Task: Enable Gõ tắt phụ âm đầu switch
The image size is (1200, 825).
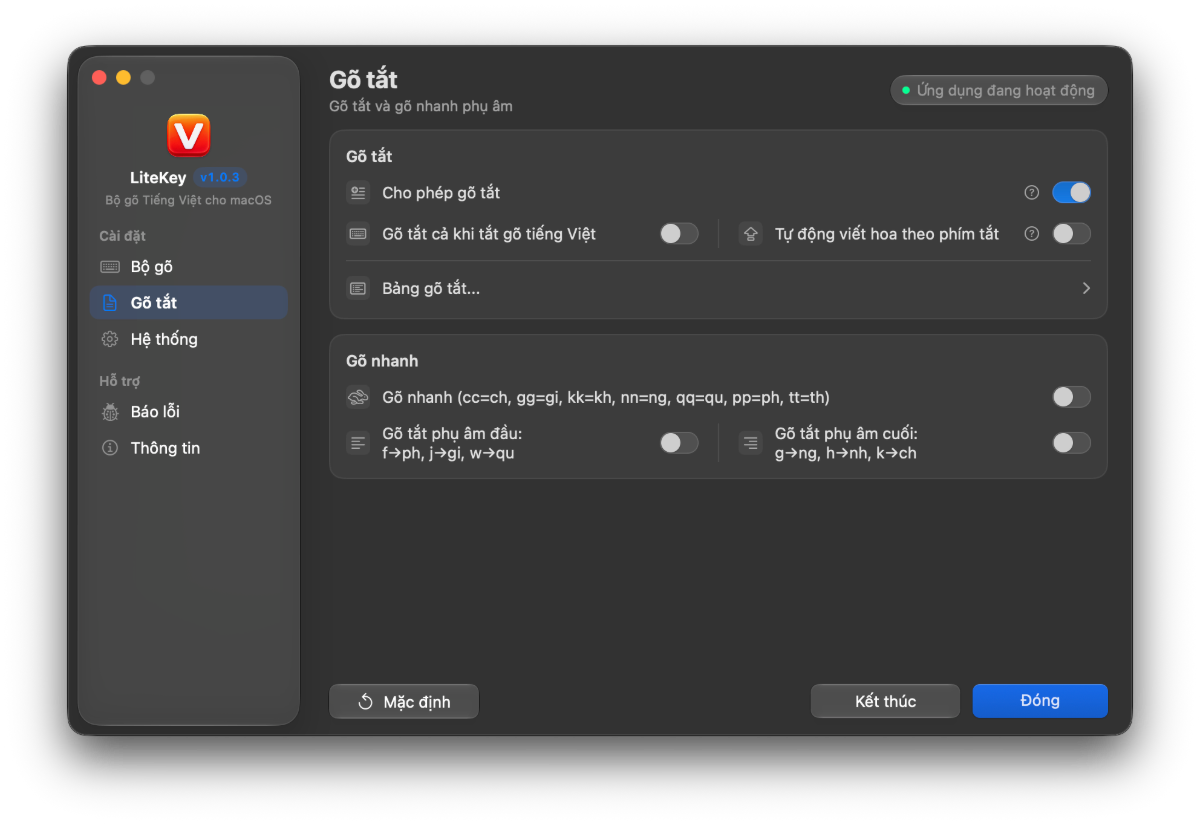Action: 679,443
